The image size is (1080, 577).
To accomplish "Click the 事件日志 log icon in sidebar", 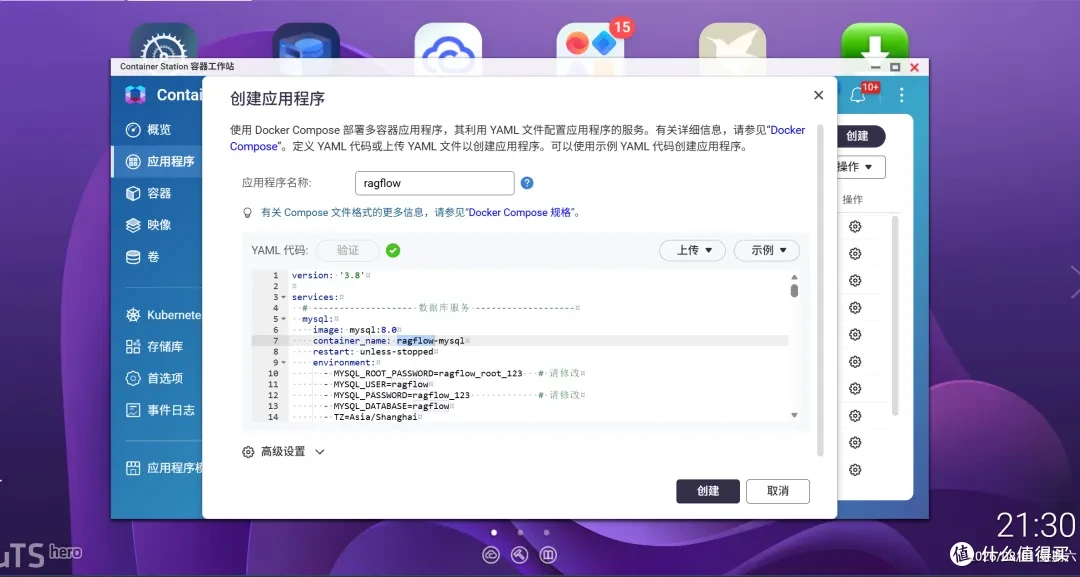I will click(133, 410).
